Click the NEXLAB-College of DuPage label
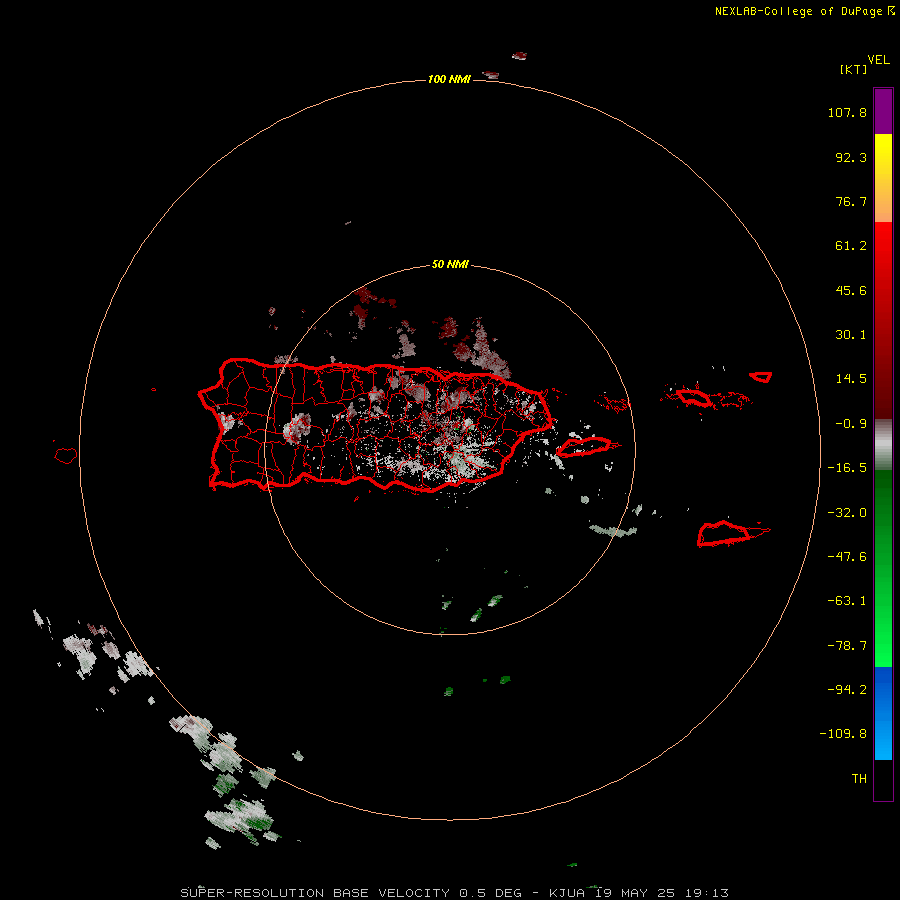The image size is (900, 900). click(804, 11)
